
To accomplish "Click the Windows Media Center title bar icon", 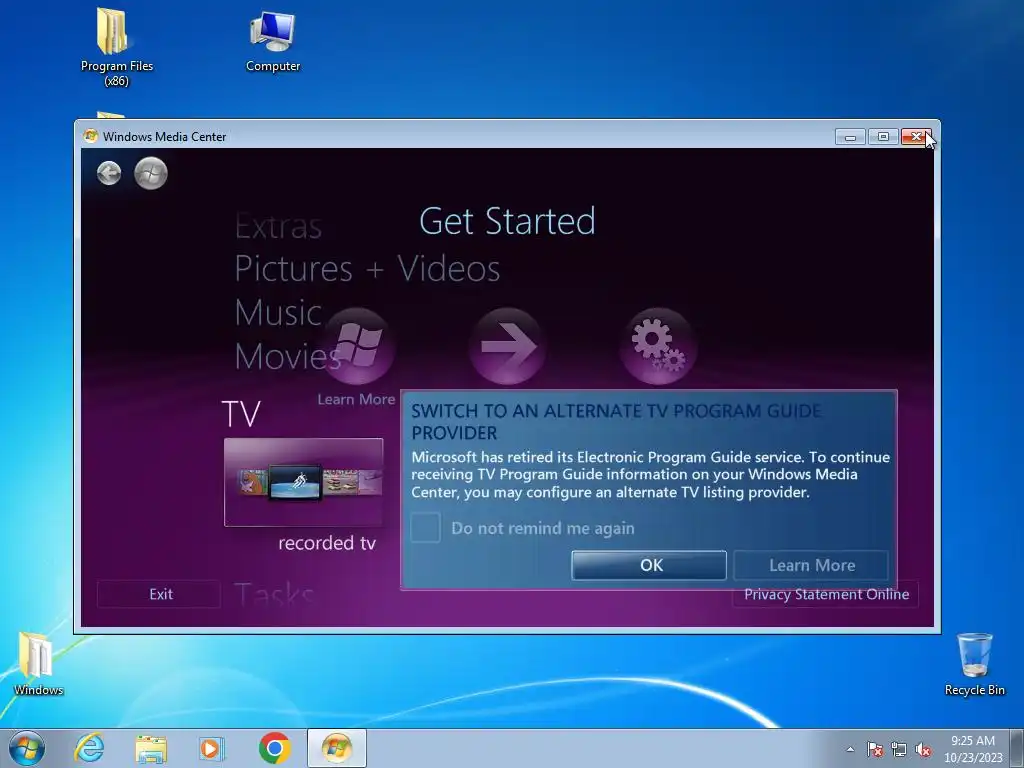I will (91, 136).
